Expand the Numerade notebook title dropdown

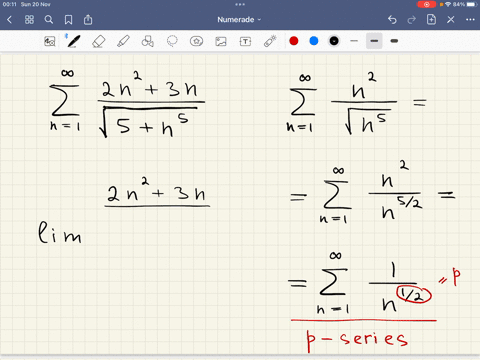(x=239, y=20)
